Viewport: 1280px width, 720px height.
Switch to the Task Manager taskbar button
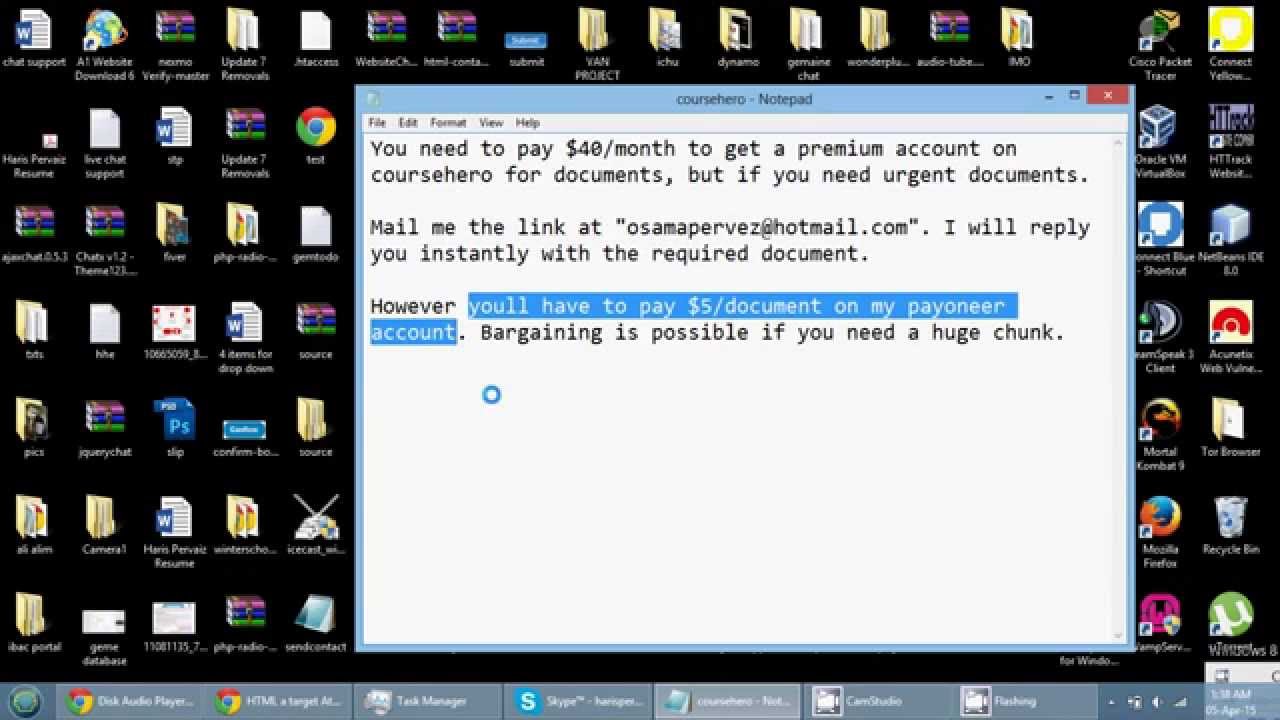pos(428,701)
